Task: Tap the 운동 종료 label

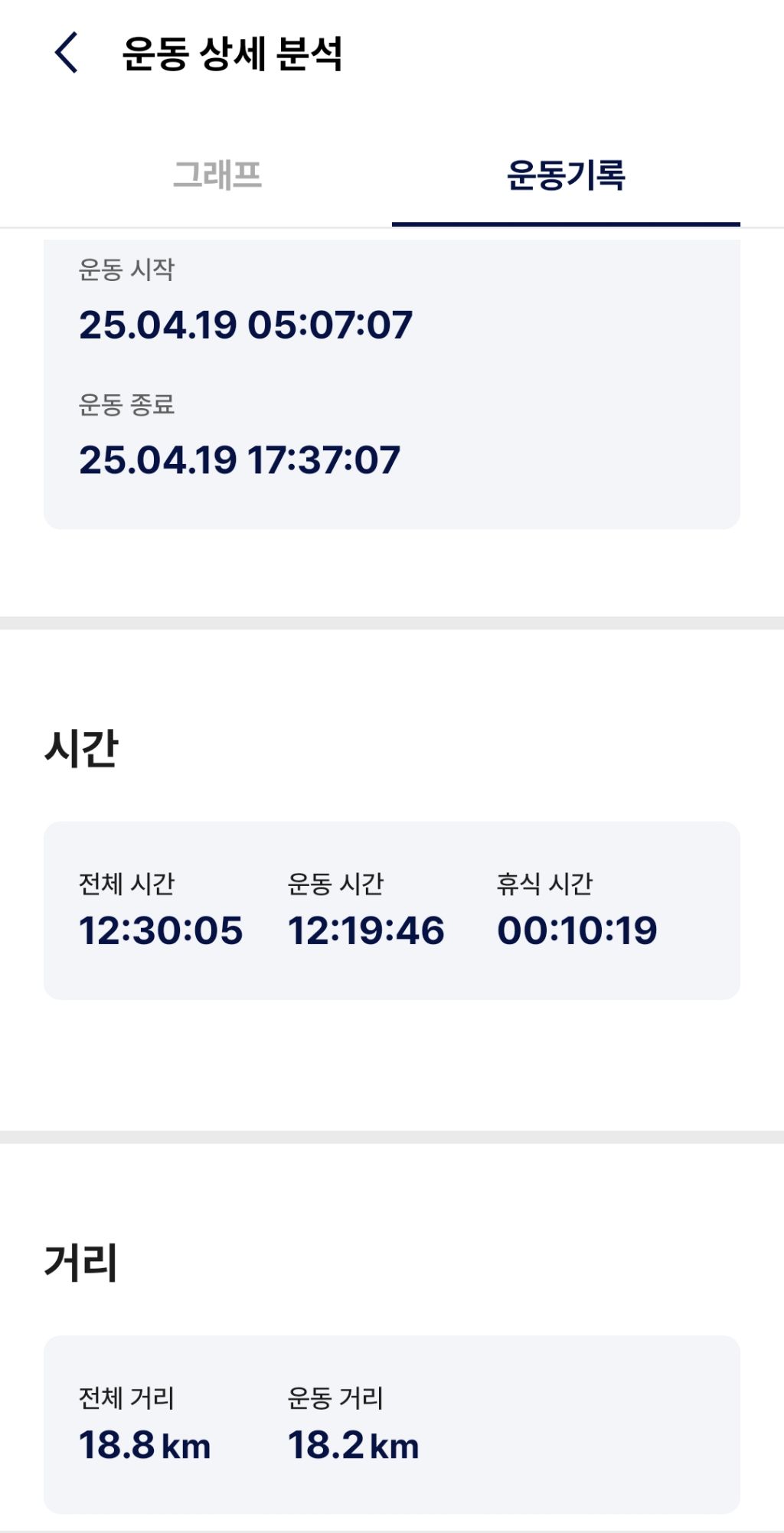Action: click(126, 404)
